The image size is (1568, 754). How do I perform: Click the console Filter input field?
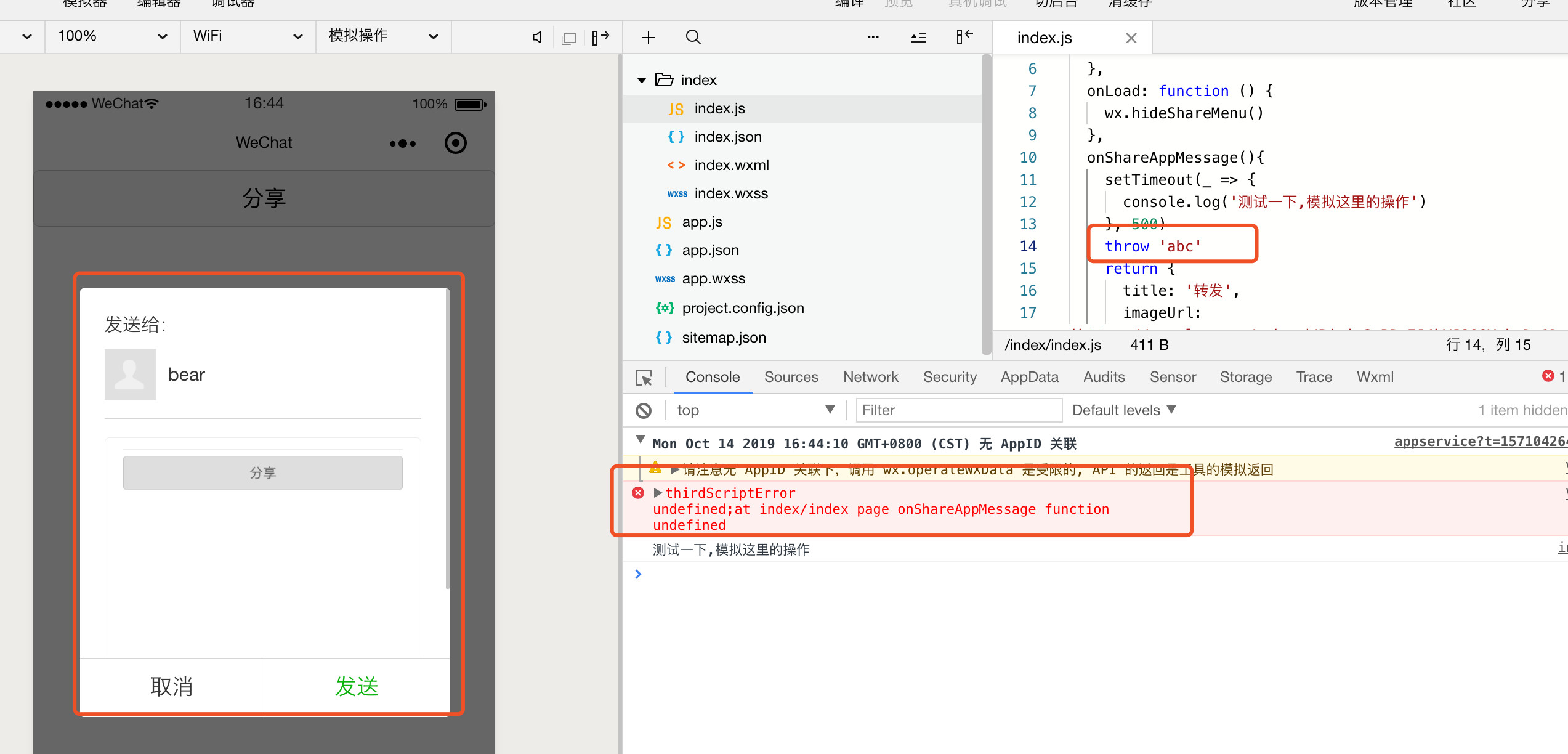958,410
